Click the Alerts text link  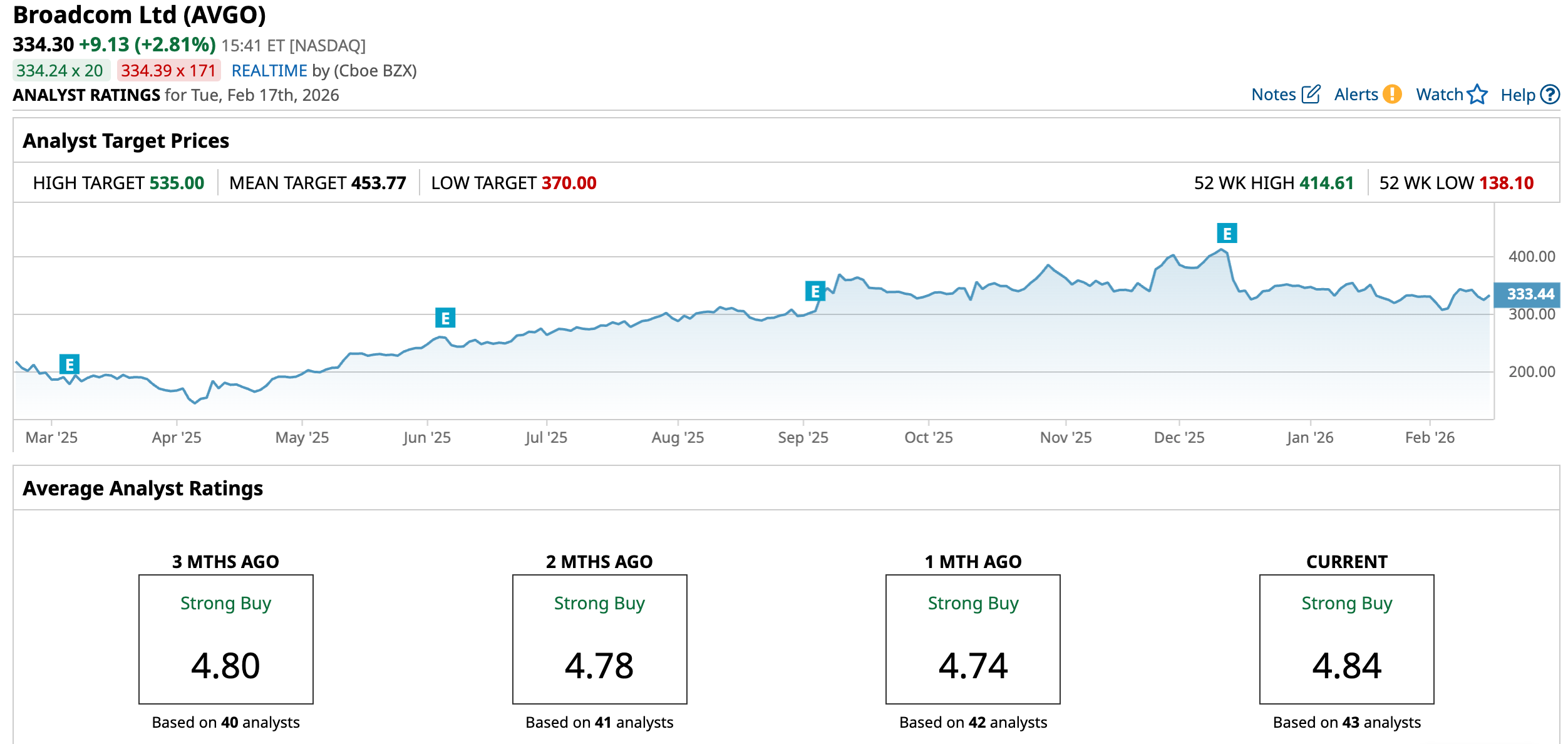[x=1356, y=95]
